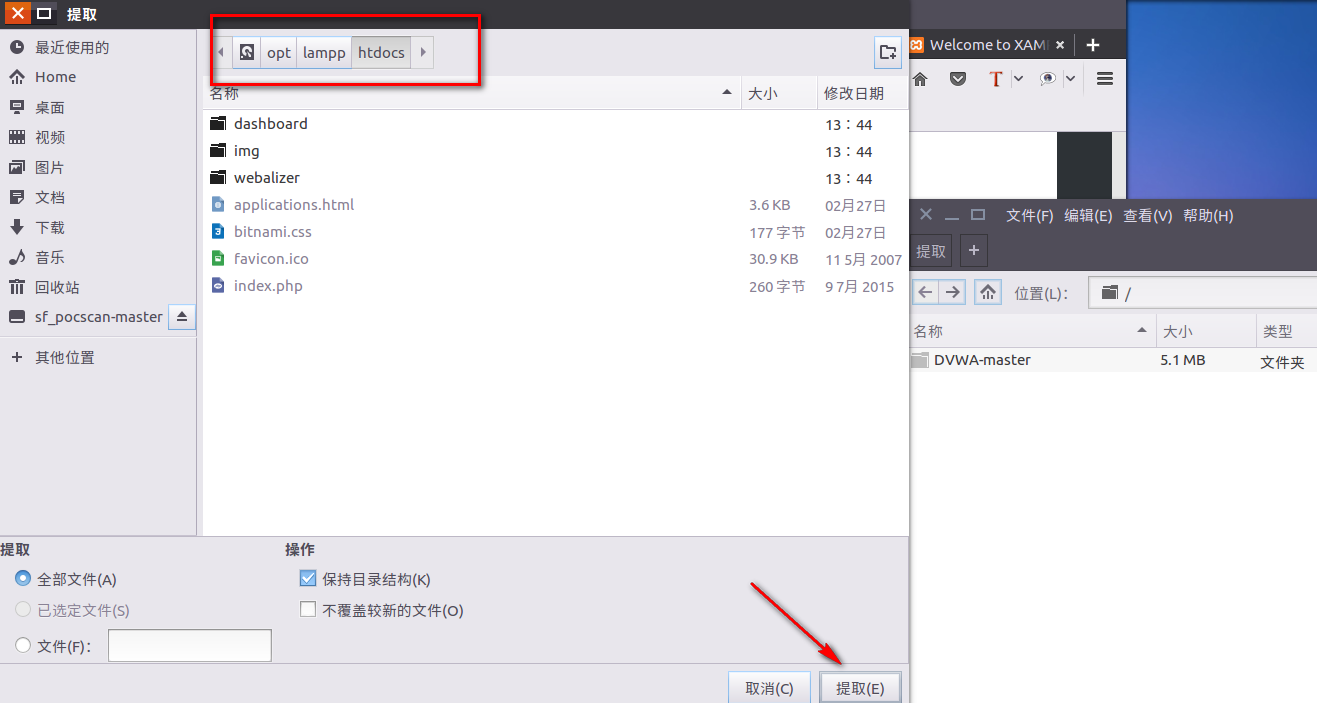Click the lampp path segment
Screen dimensions: 1317x703
(324, 52)
